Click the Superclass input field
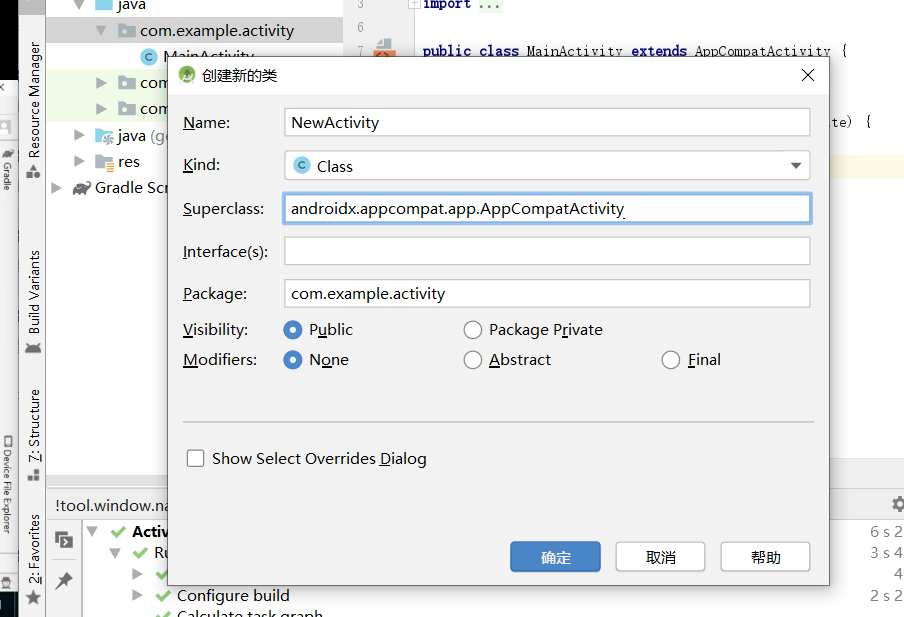 point(547,208)
